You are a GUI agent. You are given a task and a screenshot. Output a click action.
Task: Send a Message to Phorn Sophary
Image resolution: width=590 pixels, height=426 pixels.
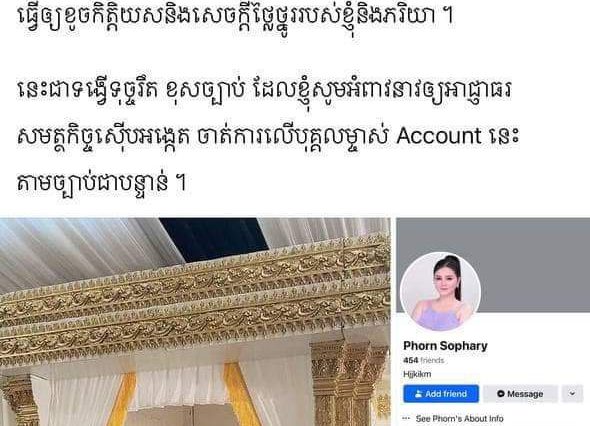tap(520, 394)
